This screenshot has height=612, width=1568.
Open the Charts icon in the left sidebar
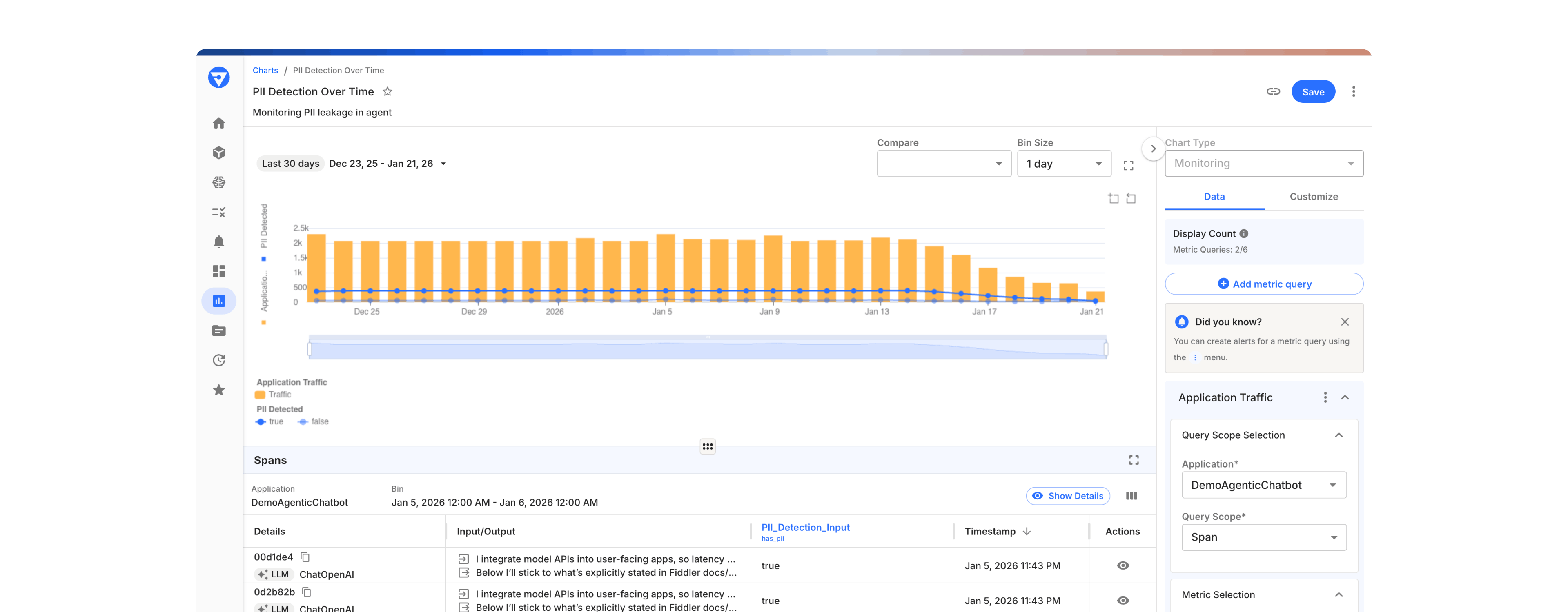pyautogui.click(x=218, y=301)
